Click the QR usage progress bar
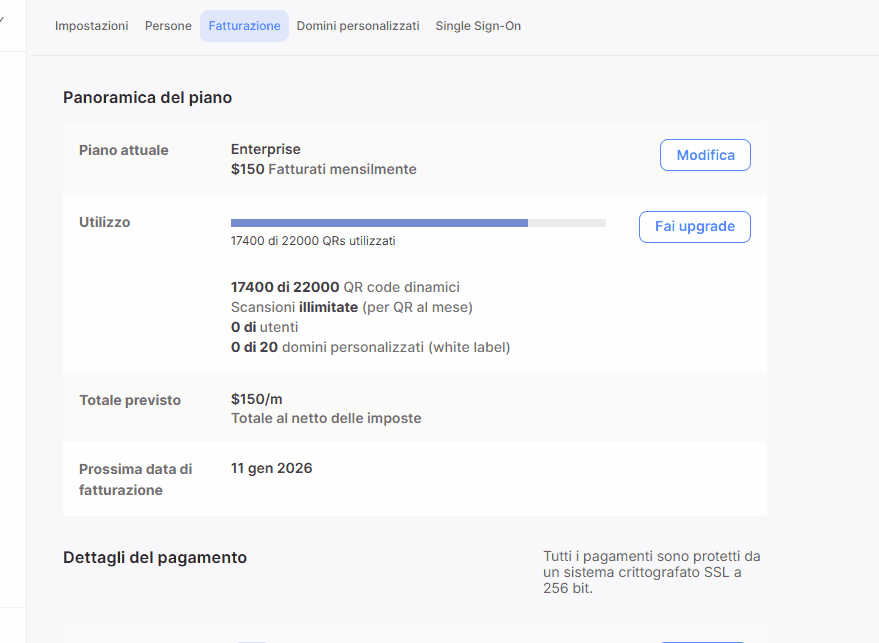This screenshot has height=643, width=879. point(418,223)
